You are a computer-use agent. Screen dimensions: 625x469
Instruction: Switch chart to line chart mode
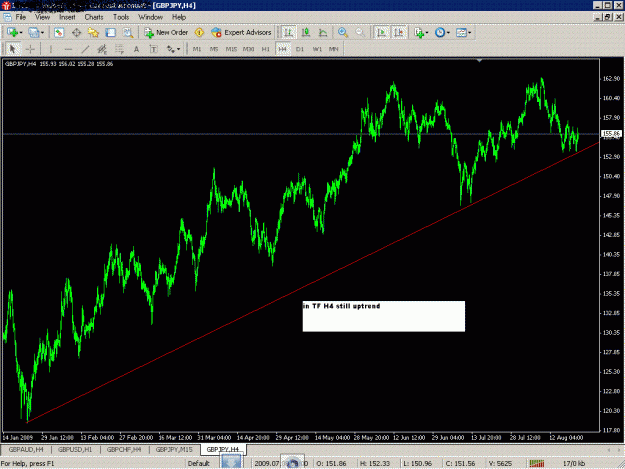click(x=323, y=32)
